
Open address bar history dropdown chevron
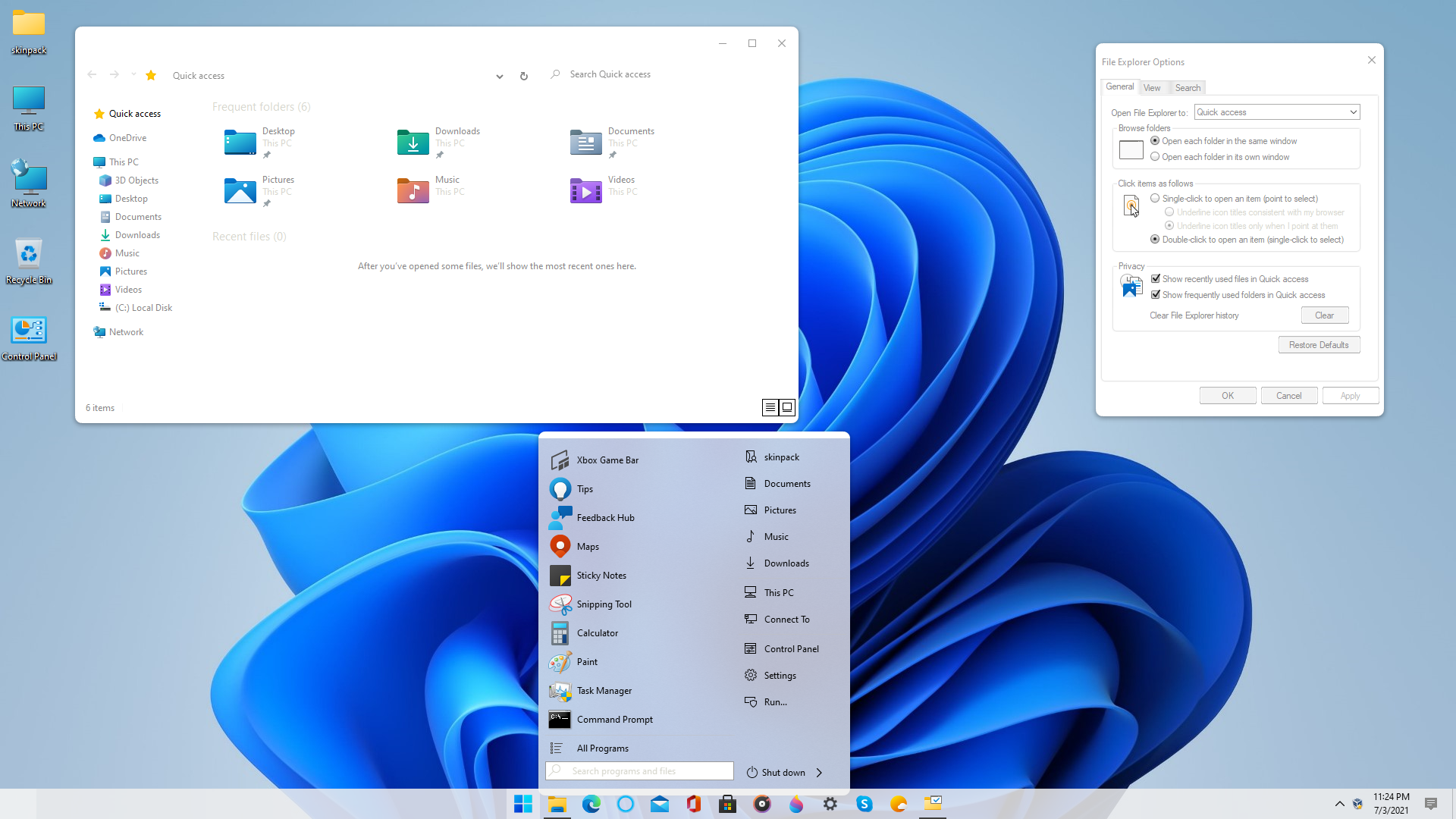pos(499,76)
